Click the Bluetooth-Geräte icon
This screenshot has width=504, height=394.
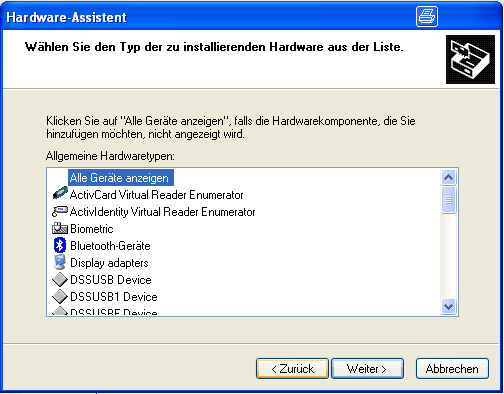(x=60, y=245)
